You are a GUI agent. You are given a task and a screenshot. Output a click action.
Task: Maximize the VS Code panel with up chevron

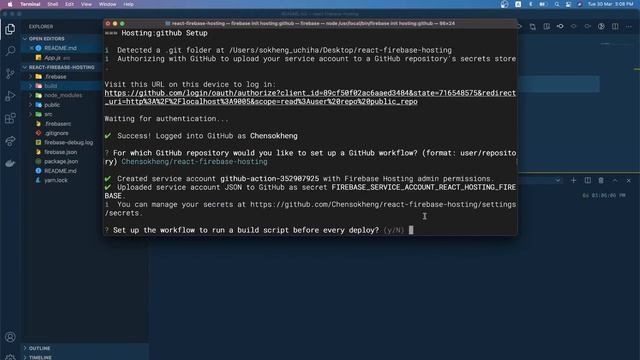(615, 180)
